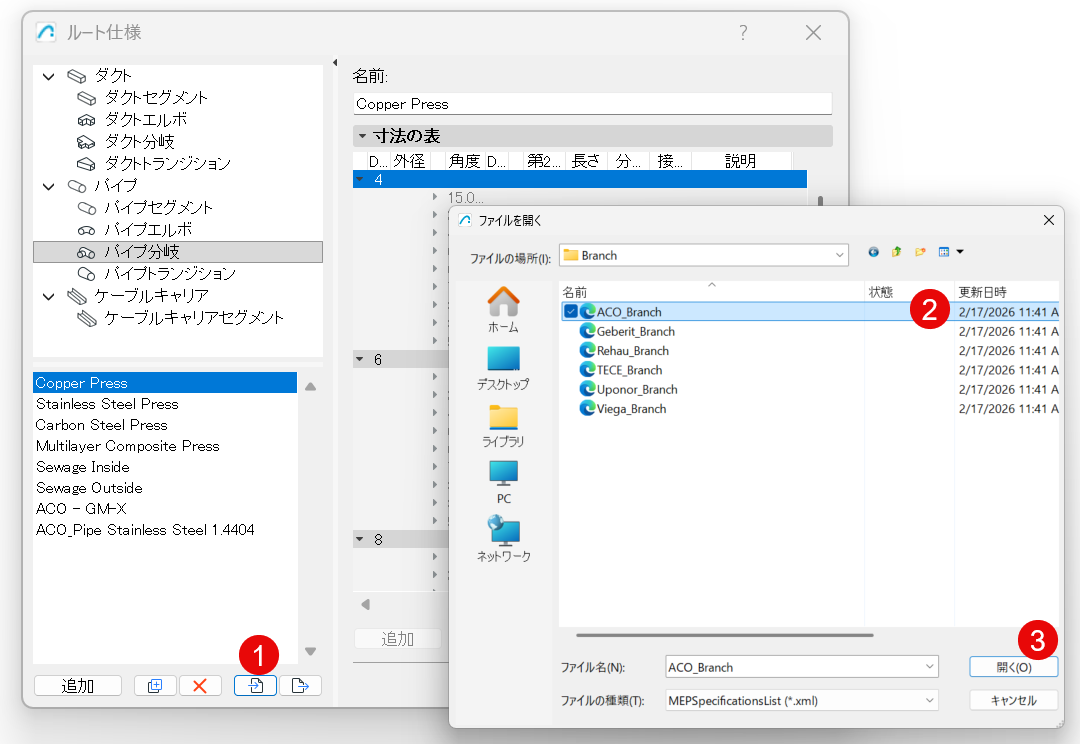This screenshot has width=1080, height=744.
Task: Select the Geberit_Branch file
Action: click(x=636, y=331)
